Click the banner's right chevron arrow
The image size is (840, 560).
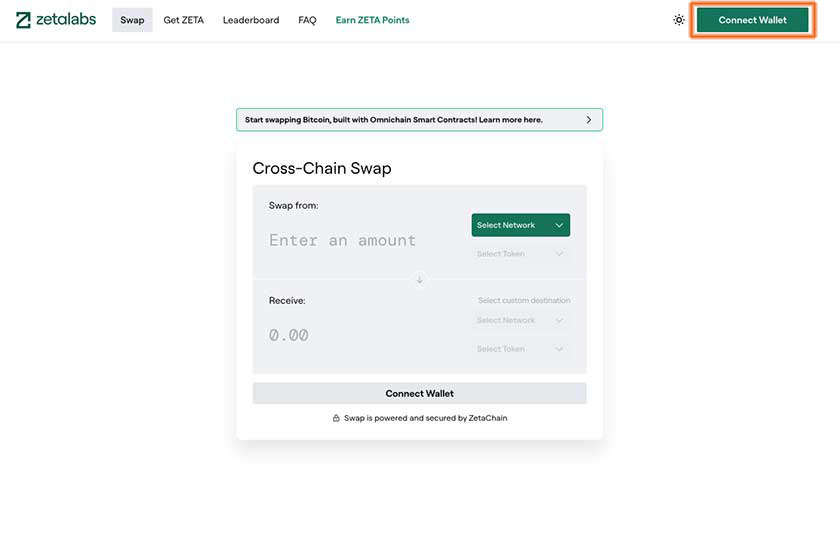click(589, 120)
